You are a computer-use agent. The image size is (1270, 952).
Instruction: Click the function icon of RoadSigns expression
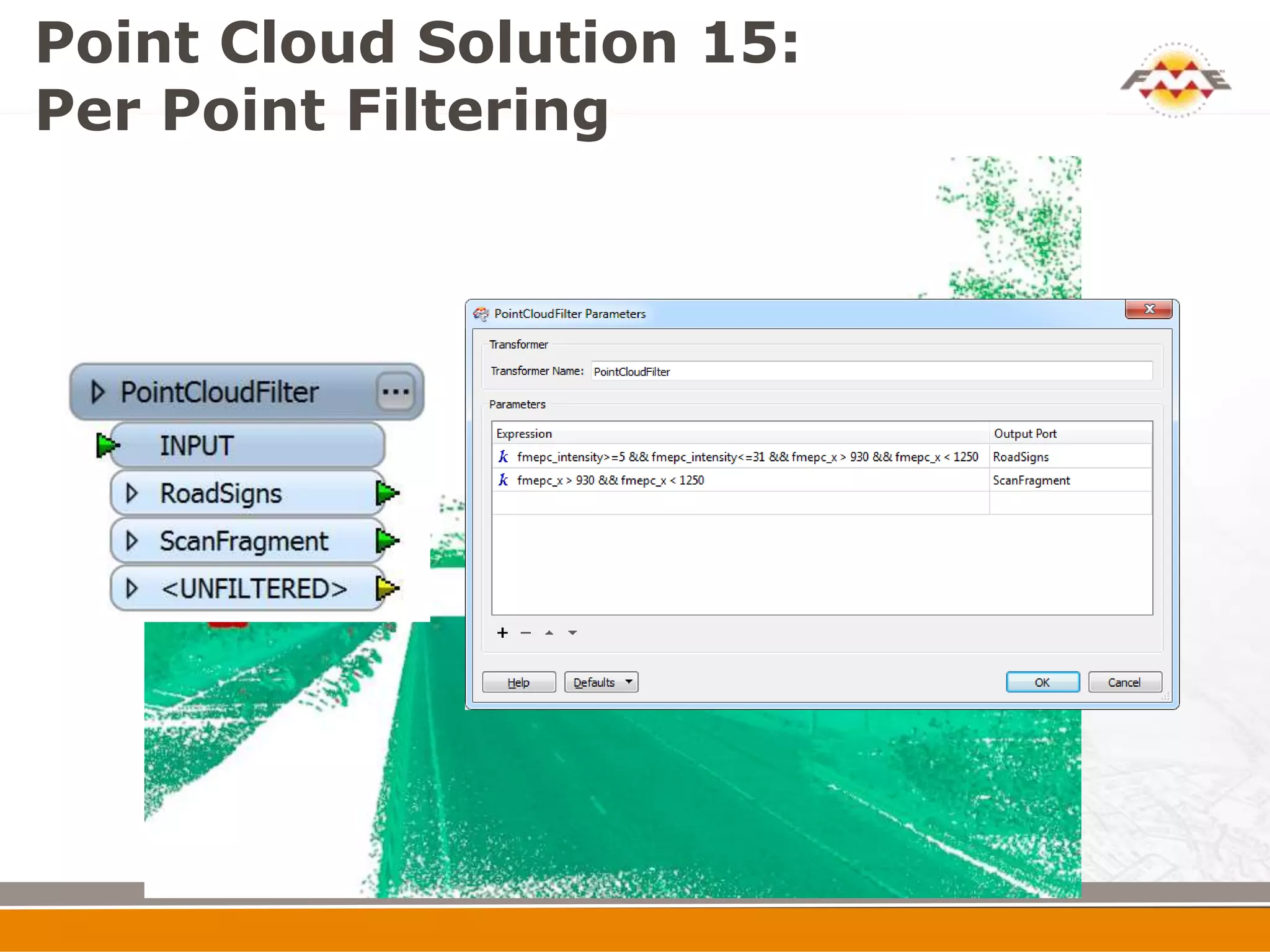pos(503,457)
